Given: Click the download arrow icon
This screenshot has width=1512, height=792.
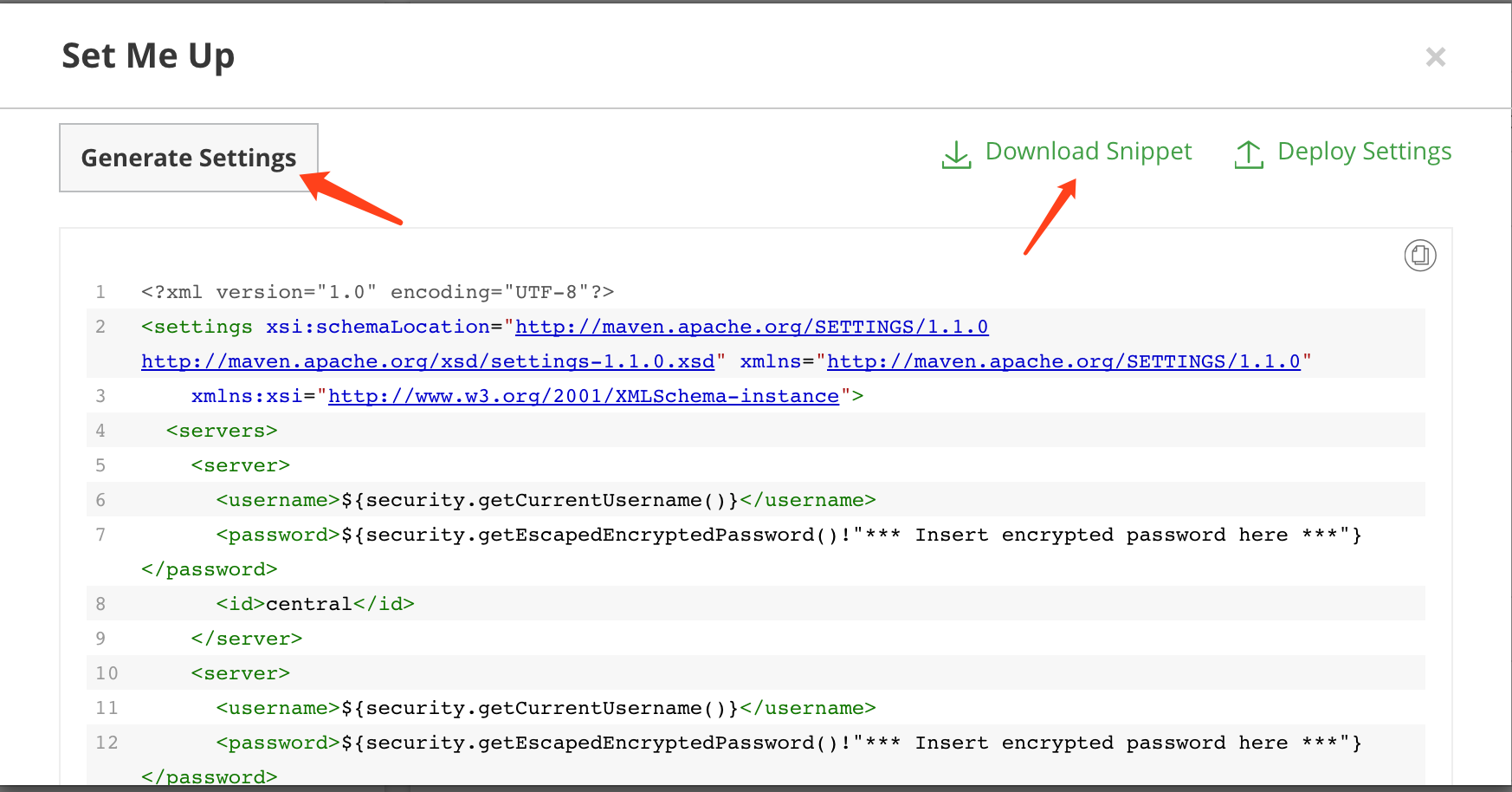Looking at the screenshot, I should click(956, 155).
